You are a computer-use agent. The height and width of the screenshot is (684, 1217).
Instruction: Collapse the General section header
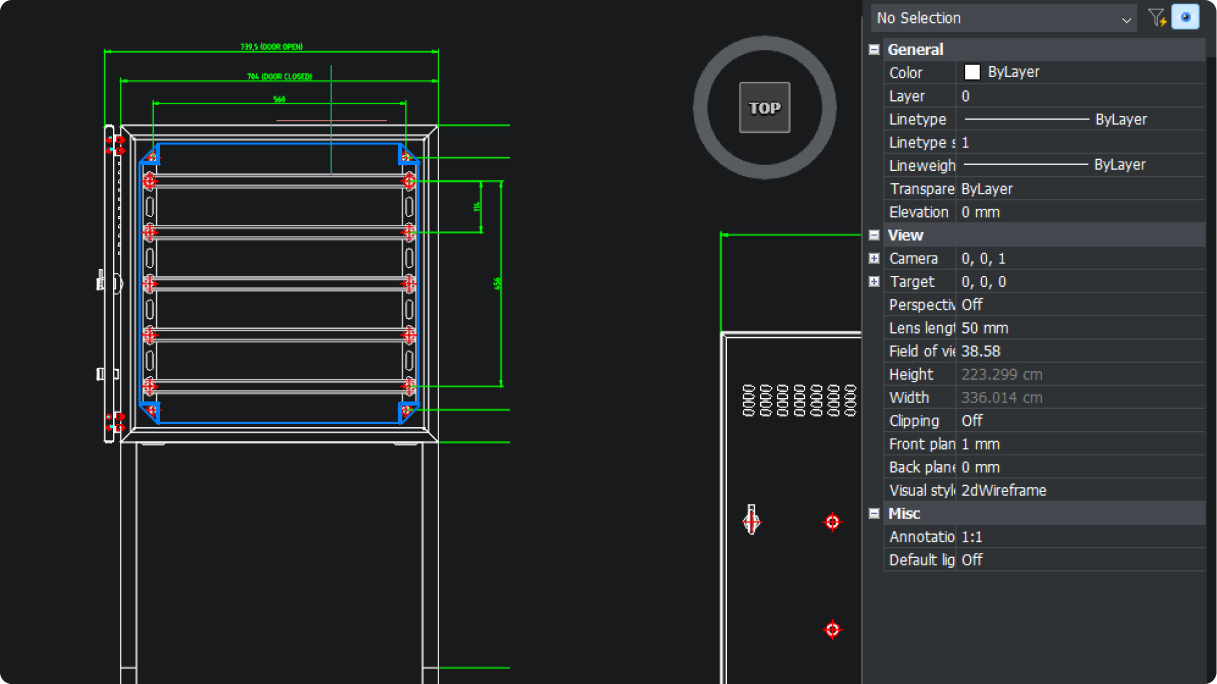click(873, 49)
